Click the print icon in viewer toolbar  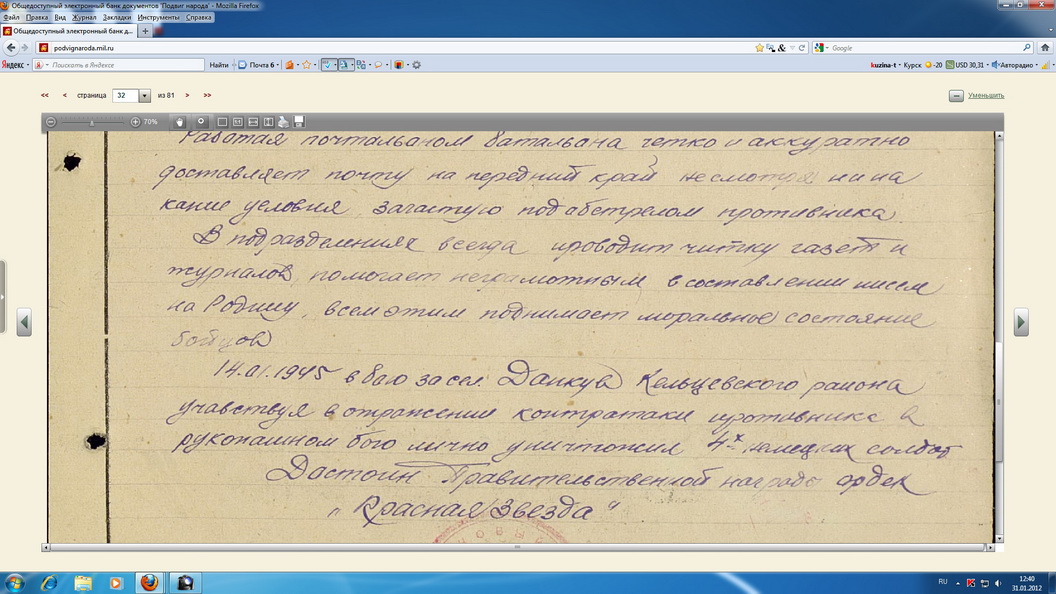click(x=283, y=122)
